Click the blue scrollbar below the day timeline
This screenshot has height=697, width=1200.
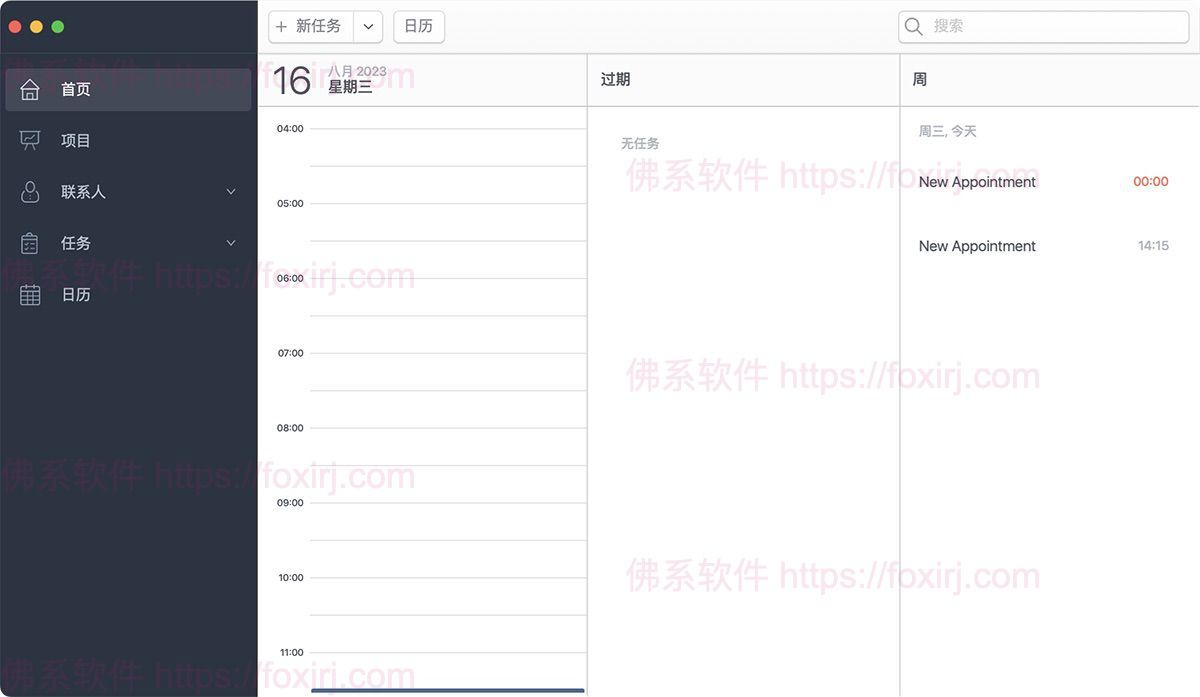pyautogui.click(x=448, y=690)
